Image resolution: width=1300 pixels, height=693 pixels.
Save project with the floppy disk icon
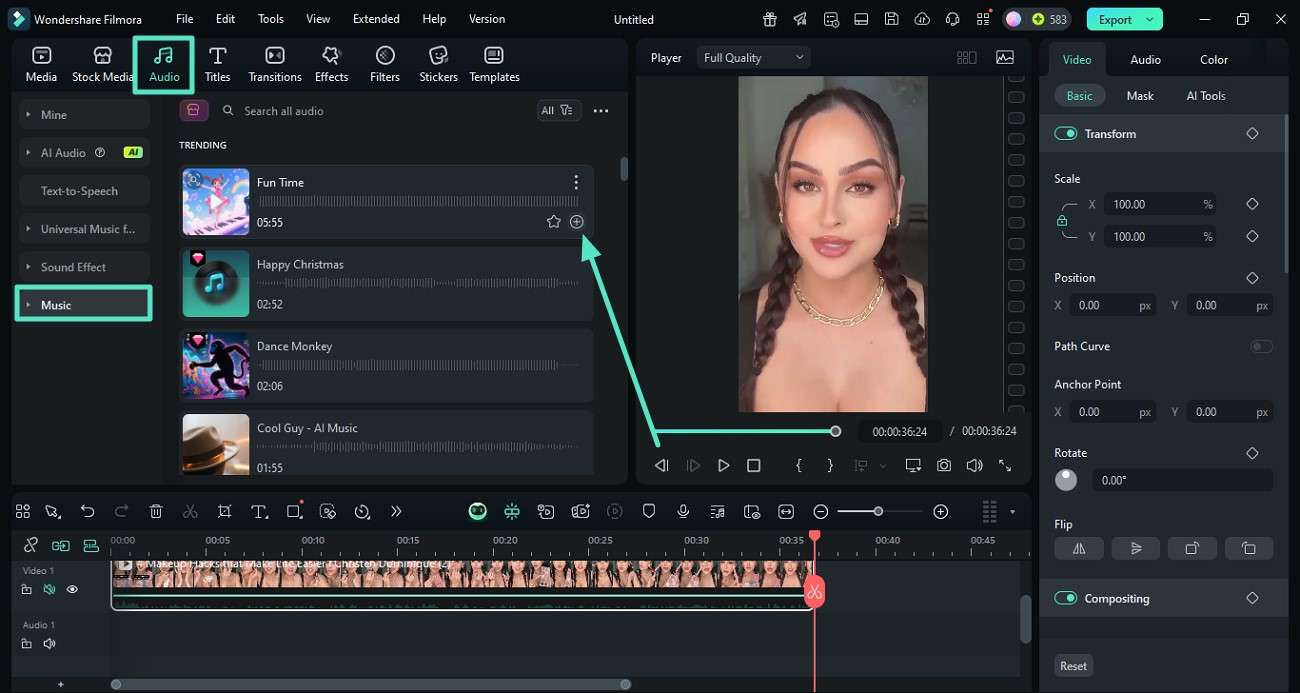coord(891,19)
